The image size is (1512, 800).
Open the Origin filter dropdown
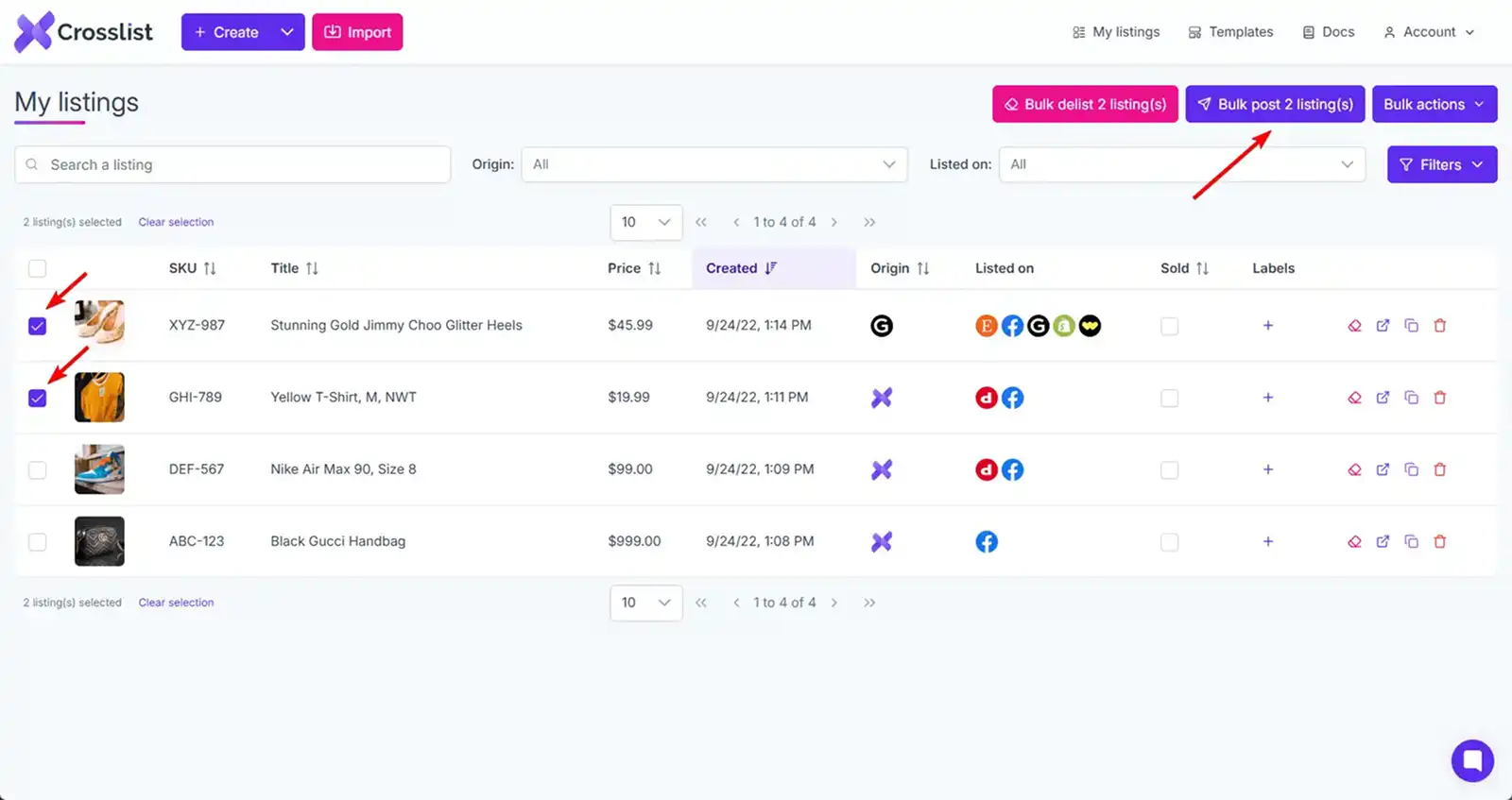(714, 164)
